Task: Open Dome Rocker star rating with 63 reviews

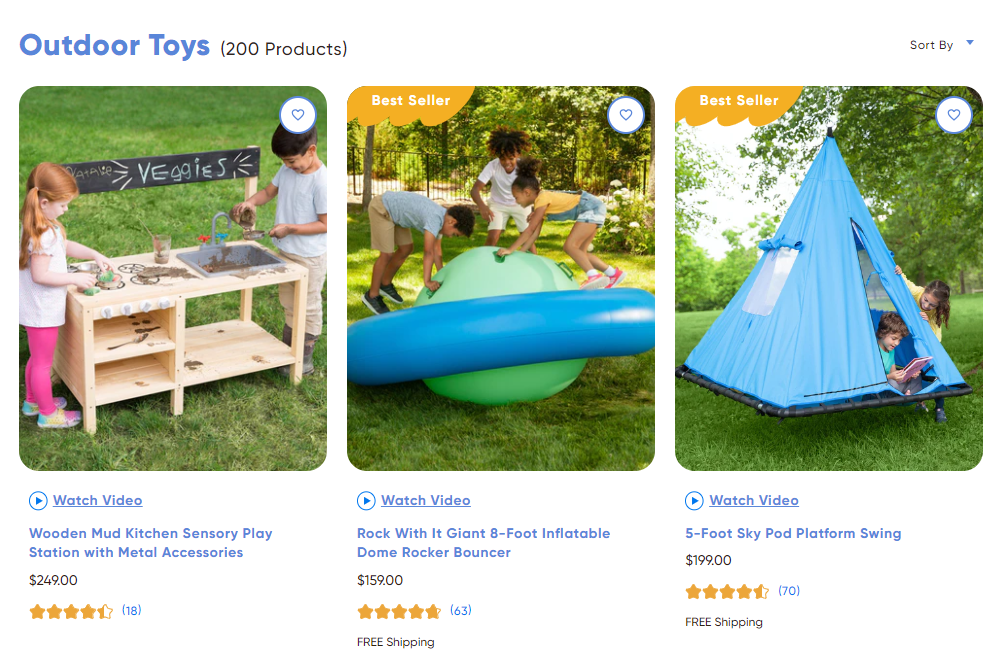Action: pos(414,611)
